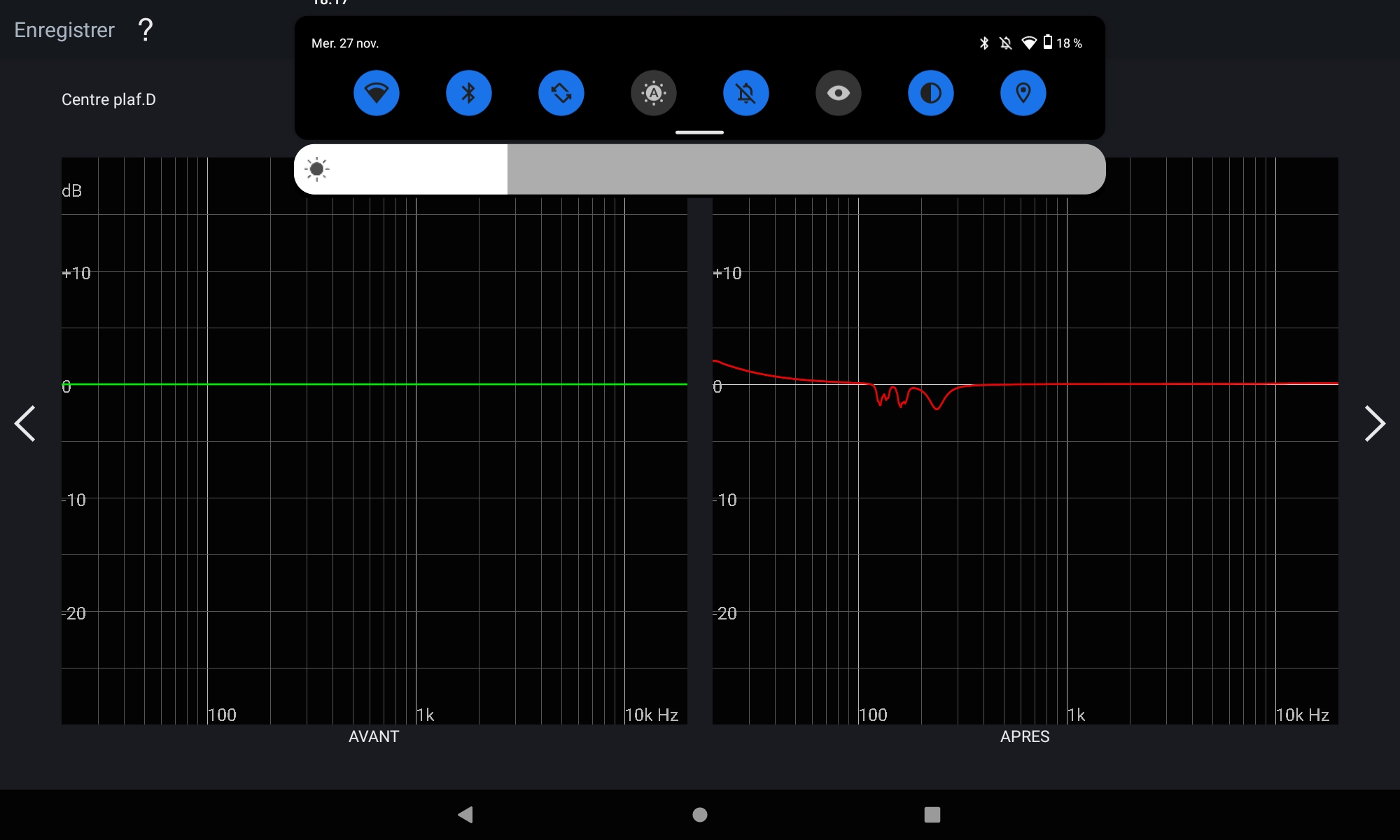1400x840 pixels.
Task: Tap the eye comfort icon
Action: 838,93
